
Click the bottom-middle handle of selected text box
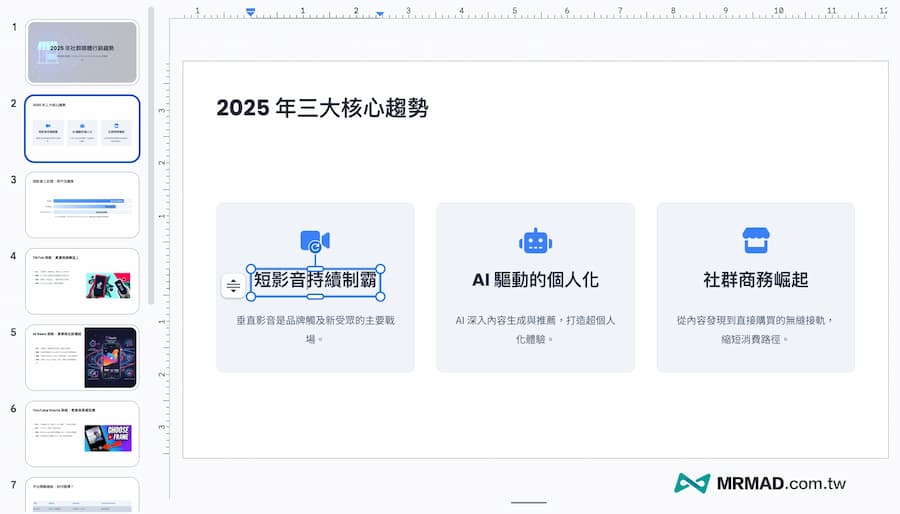pos(315,296)
